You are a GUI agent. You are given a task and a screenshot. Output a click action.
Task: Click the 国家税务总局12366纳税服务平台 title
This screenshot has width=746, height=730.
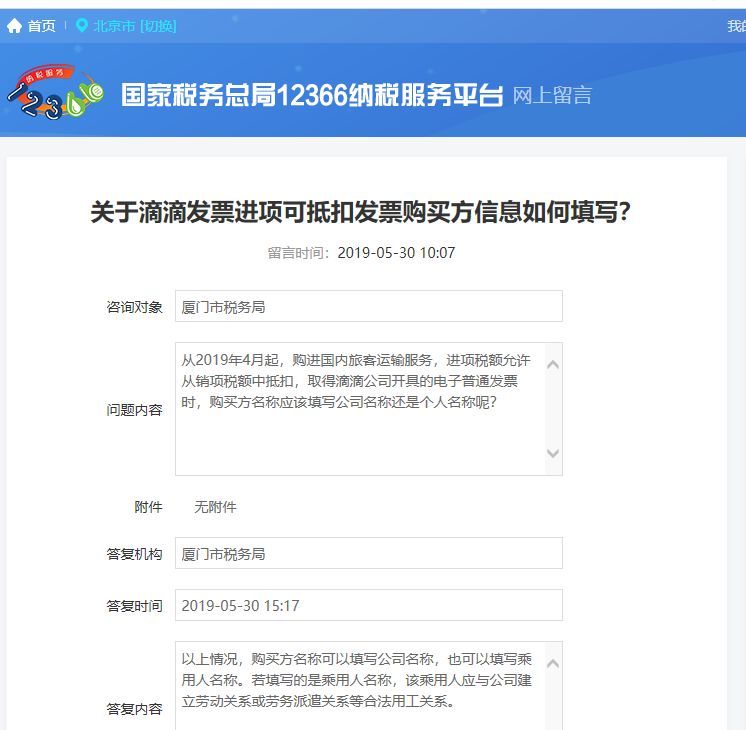[312, 95]
